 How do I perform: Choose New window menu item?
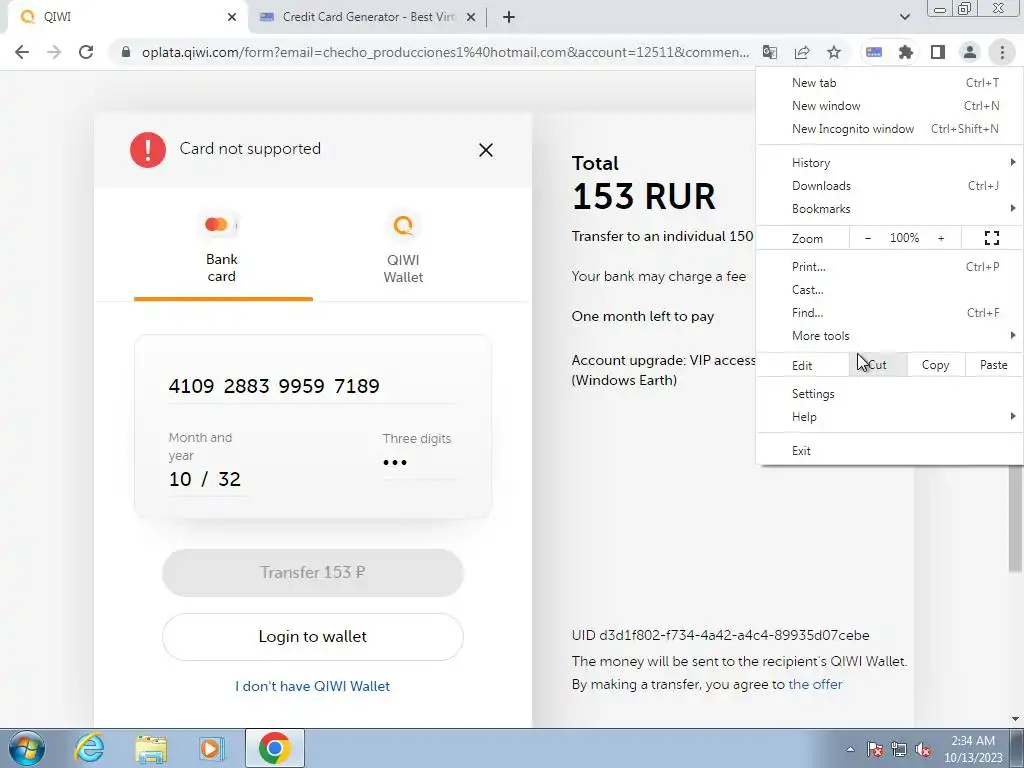(x=889, y=106)
